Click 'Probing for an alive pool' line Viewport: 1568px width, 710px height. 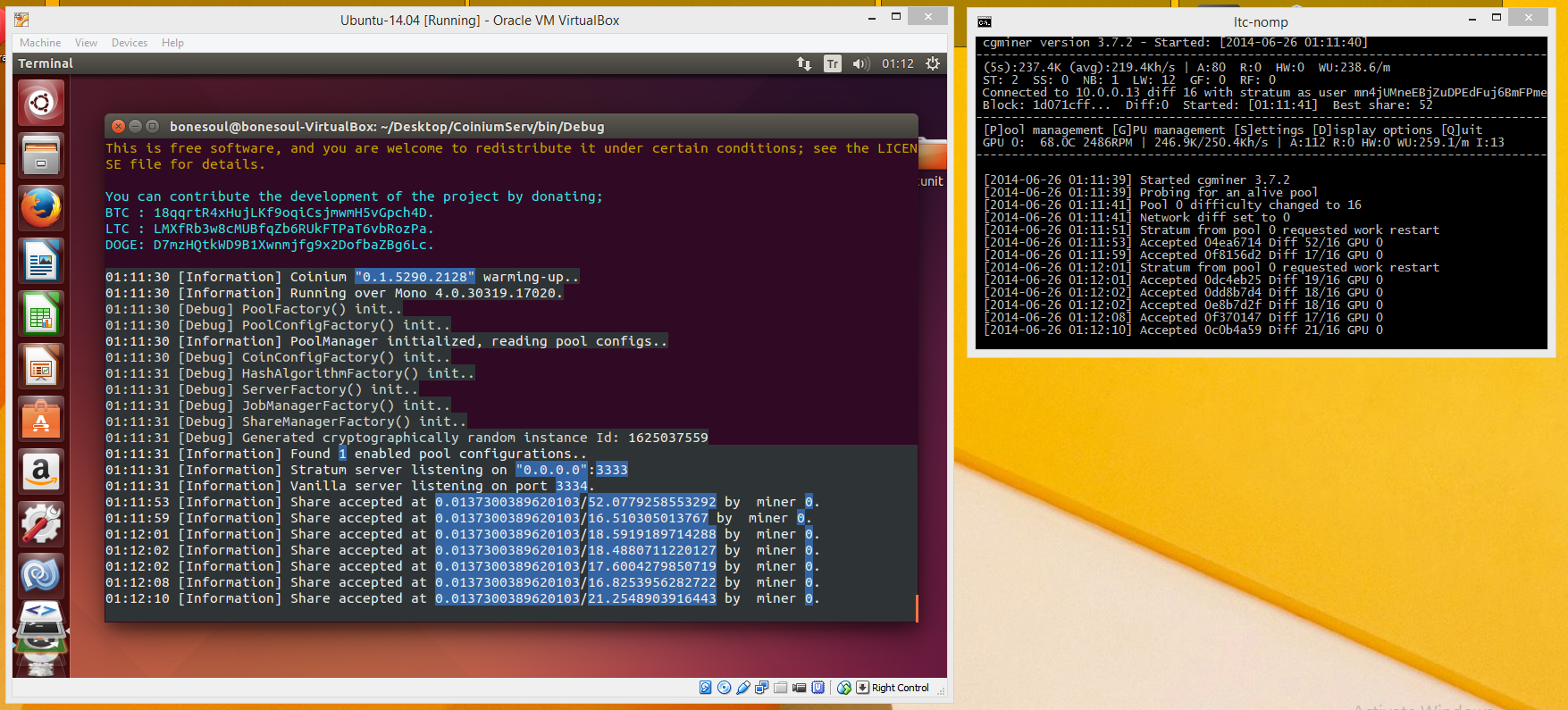pyautogui.click(x=1151, y=192)
